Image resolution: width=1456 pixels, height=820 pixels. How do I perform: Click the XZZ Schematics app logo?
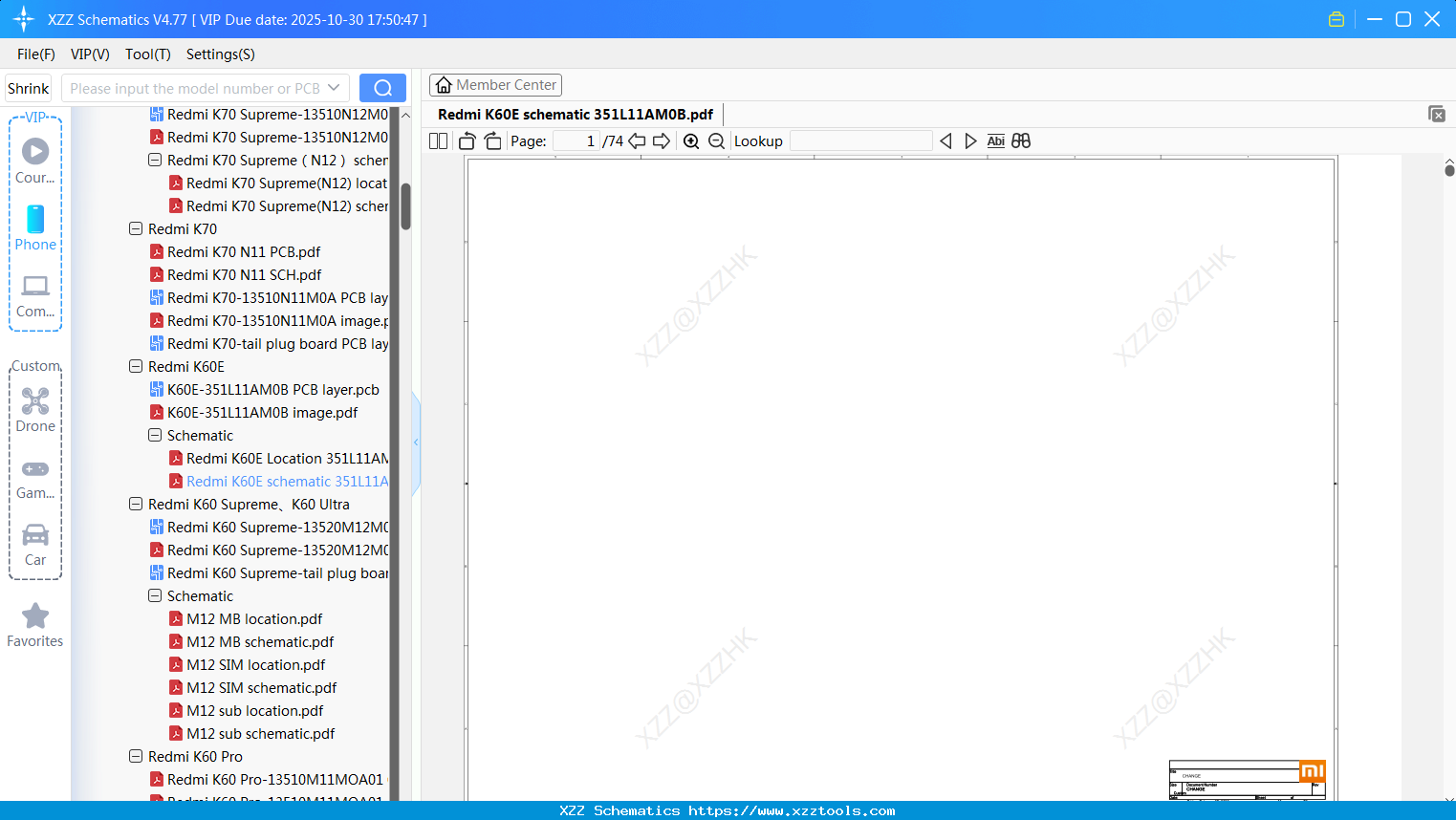[24, 19]
